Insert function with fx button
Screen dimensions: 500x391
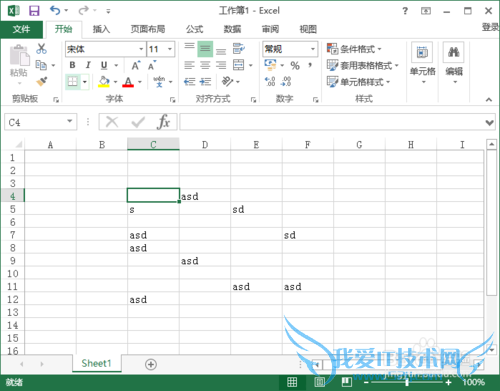click(164, 122)
